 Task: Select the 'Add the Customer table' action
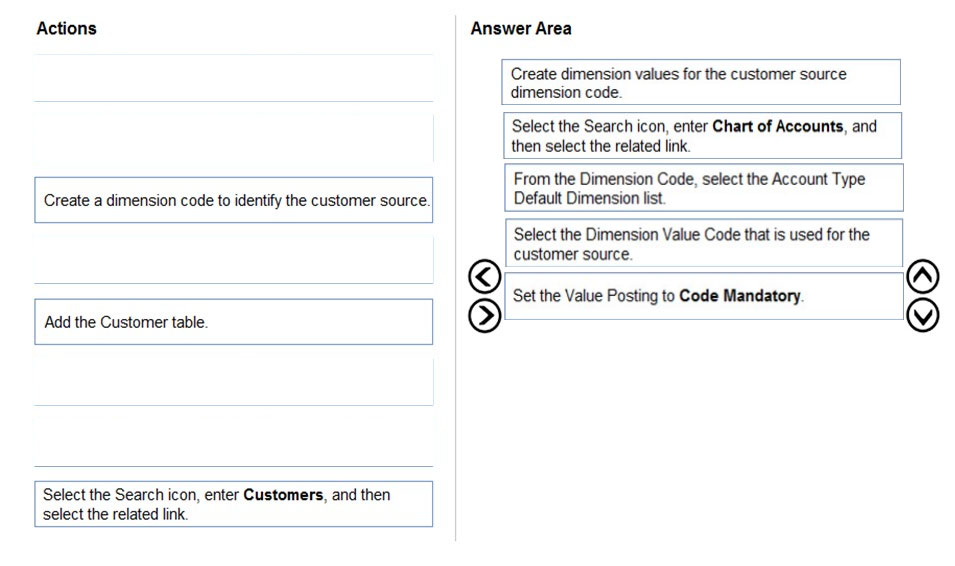(234, 322)
